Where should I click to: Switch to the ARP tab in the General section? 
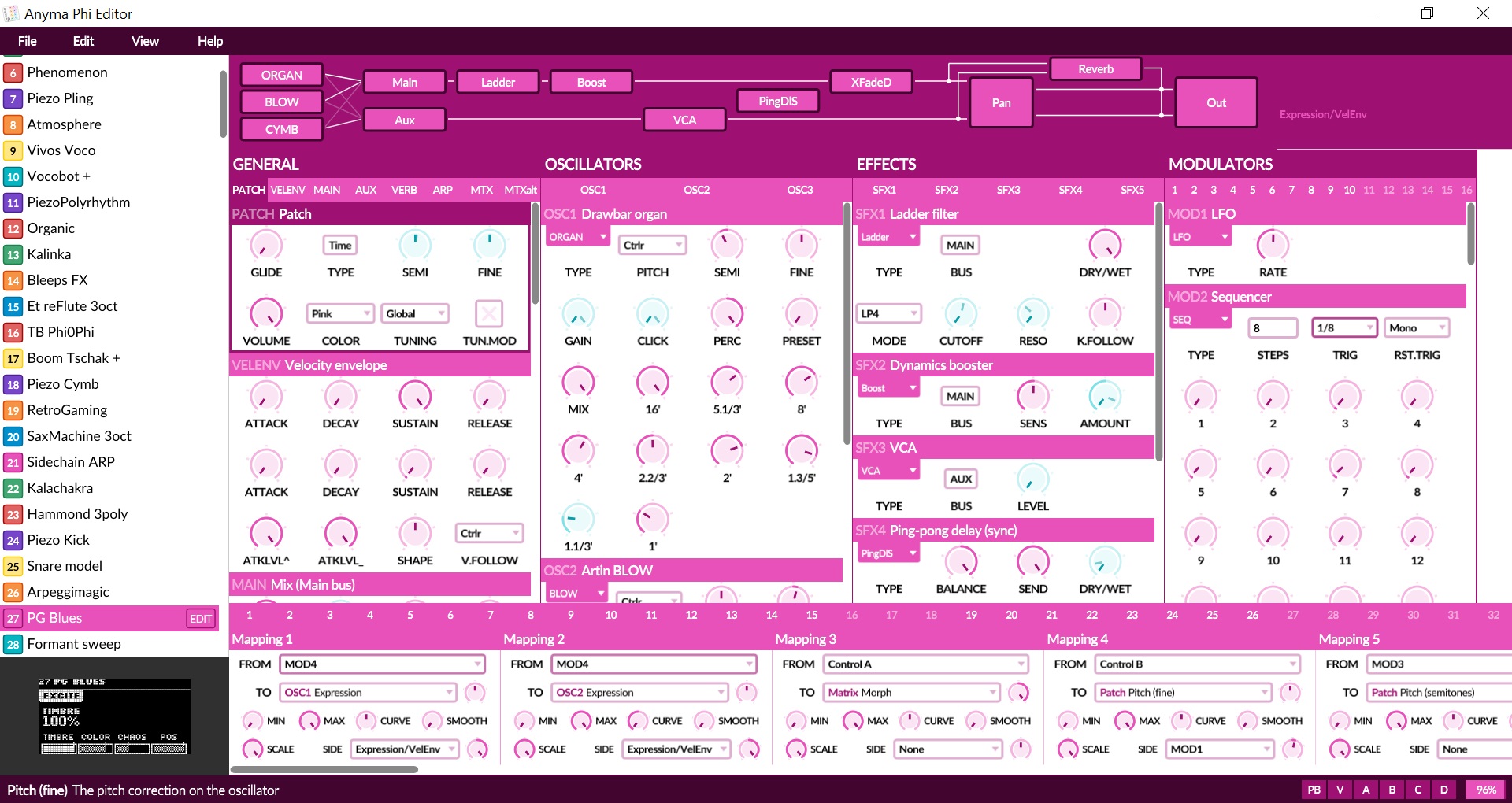coord(443,190)
